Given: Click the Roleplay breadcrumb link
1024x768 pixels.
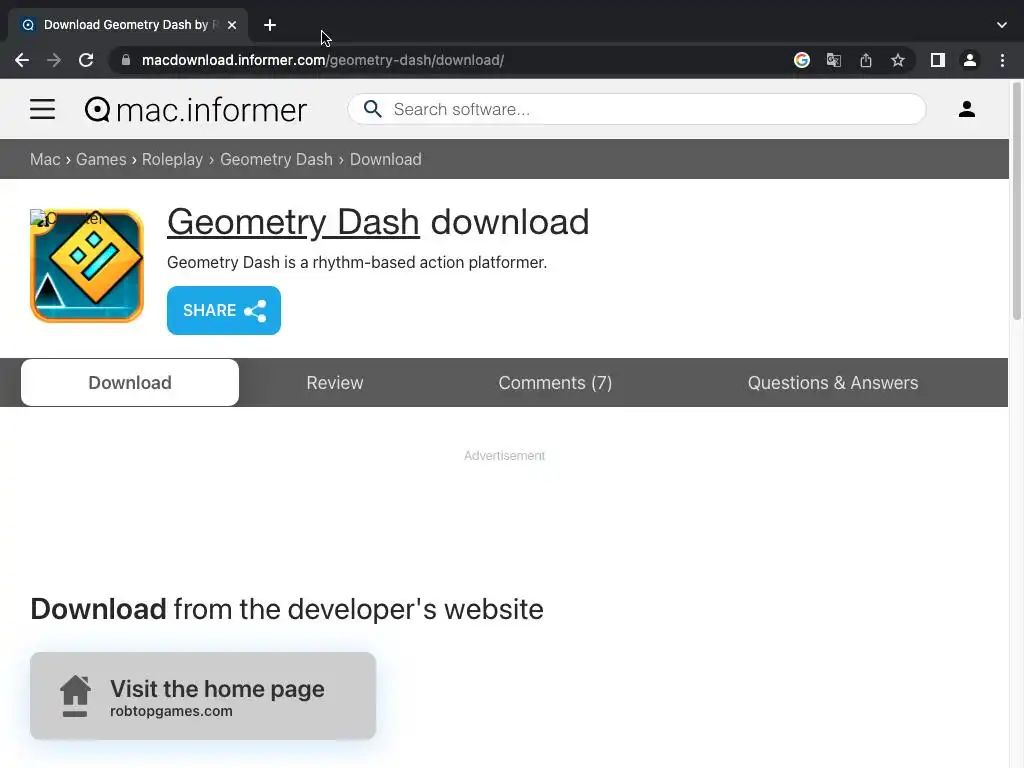Looking at the screenshot, I should point(172,159).
